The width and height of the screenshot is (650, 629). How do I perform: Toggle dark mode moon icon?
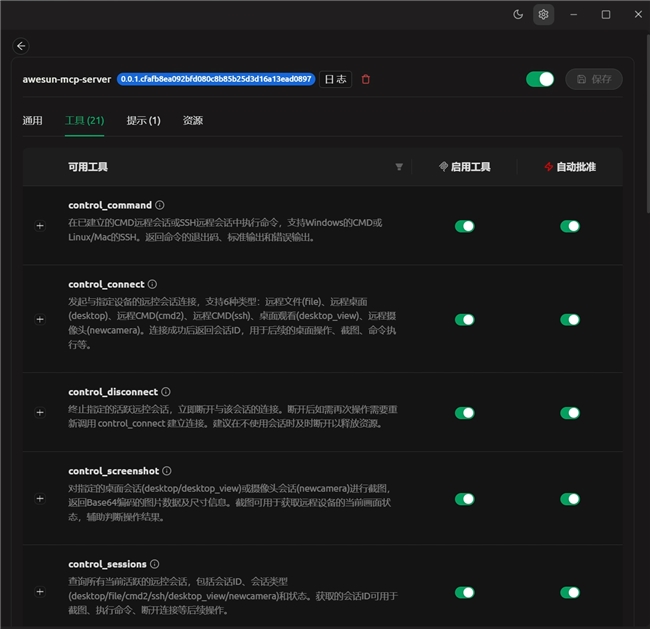point(518,14)
